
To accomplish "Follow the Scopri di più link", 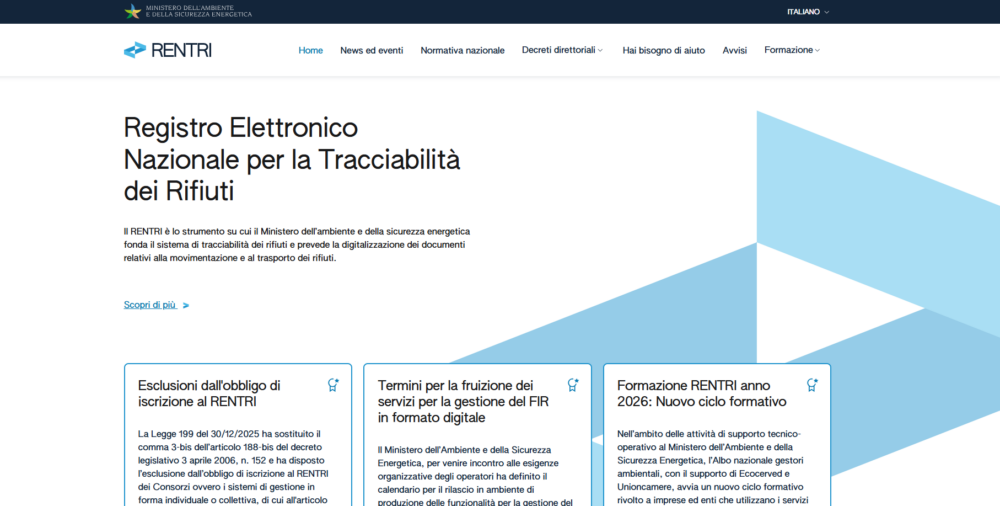I will (x=150, y=305).
